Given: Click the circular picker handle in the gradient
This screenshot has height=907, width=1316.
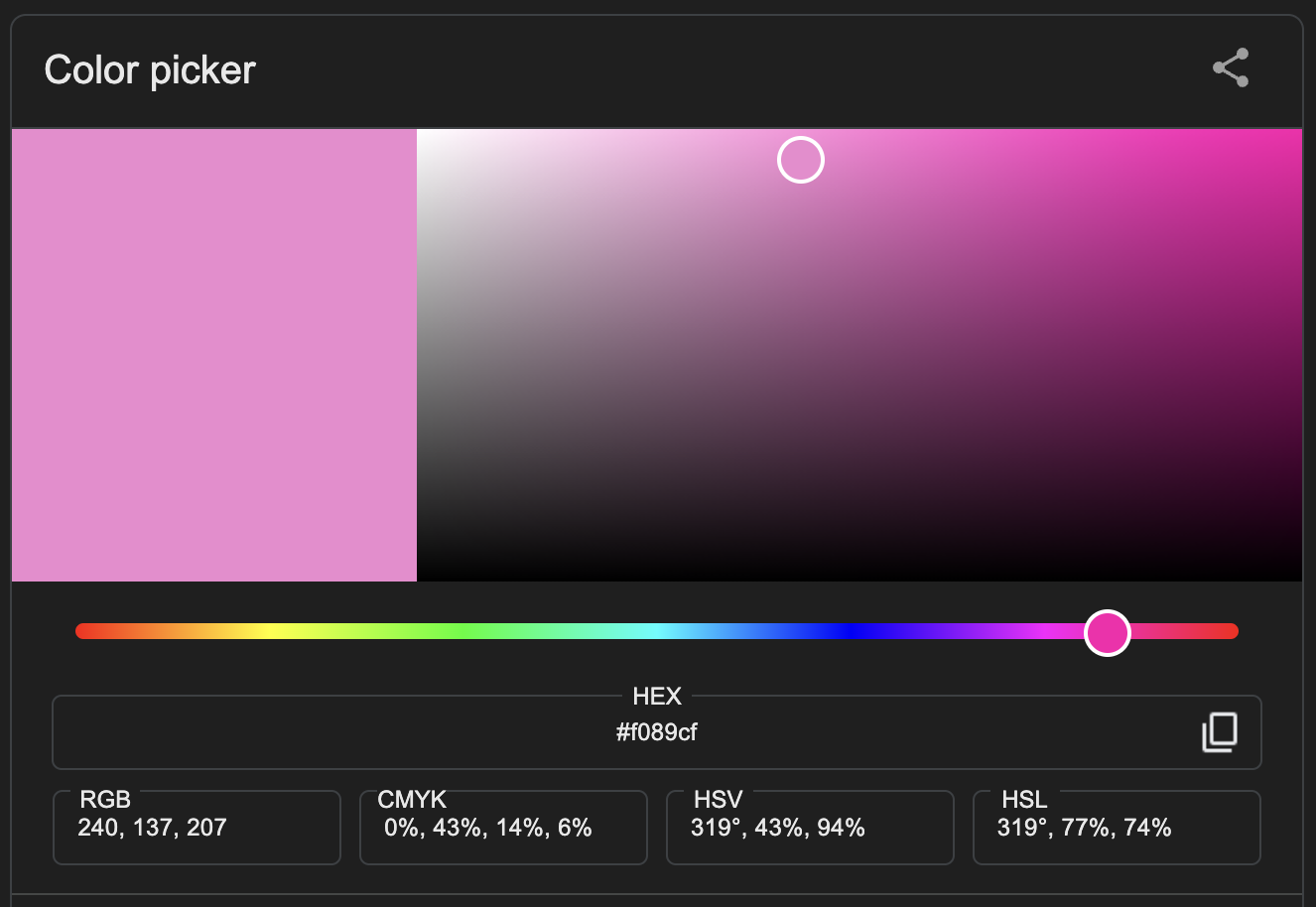Looking at the screenshot, I should coord(801,160).
